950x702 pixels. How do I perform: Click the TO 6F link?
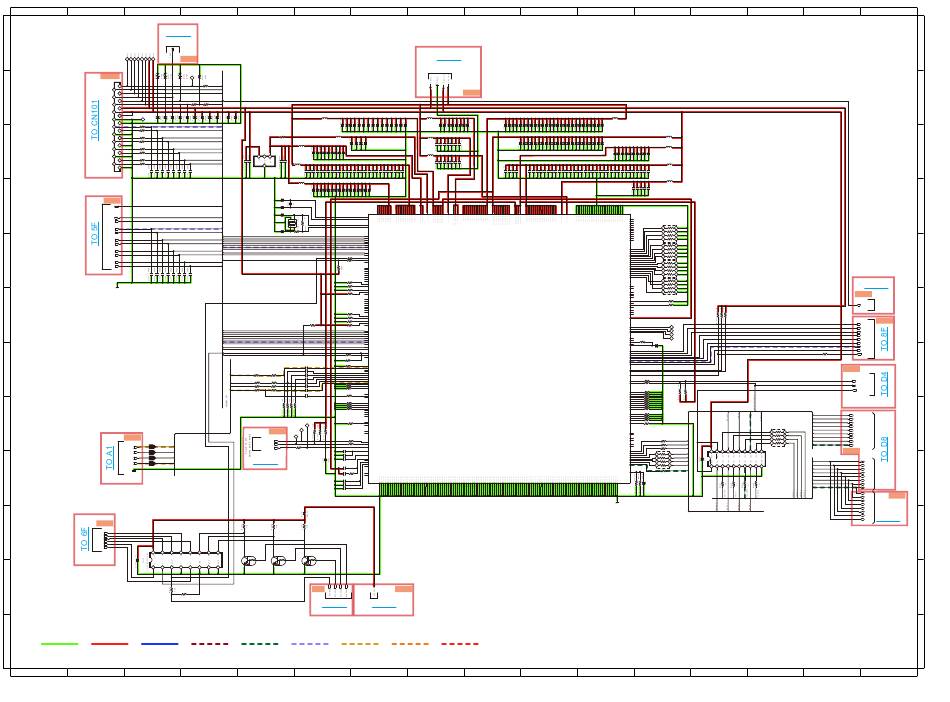pos(85,538)
